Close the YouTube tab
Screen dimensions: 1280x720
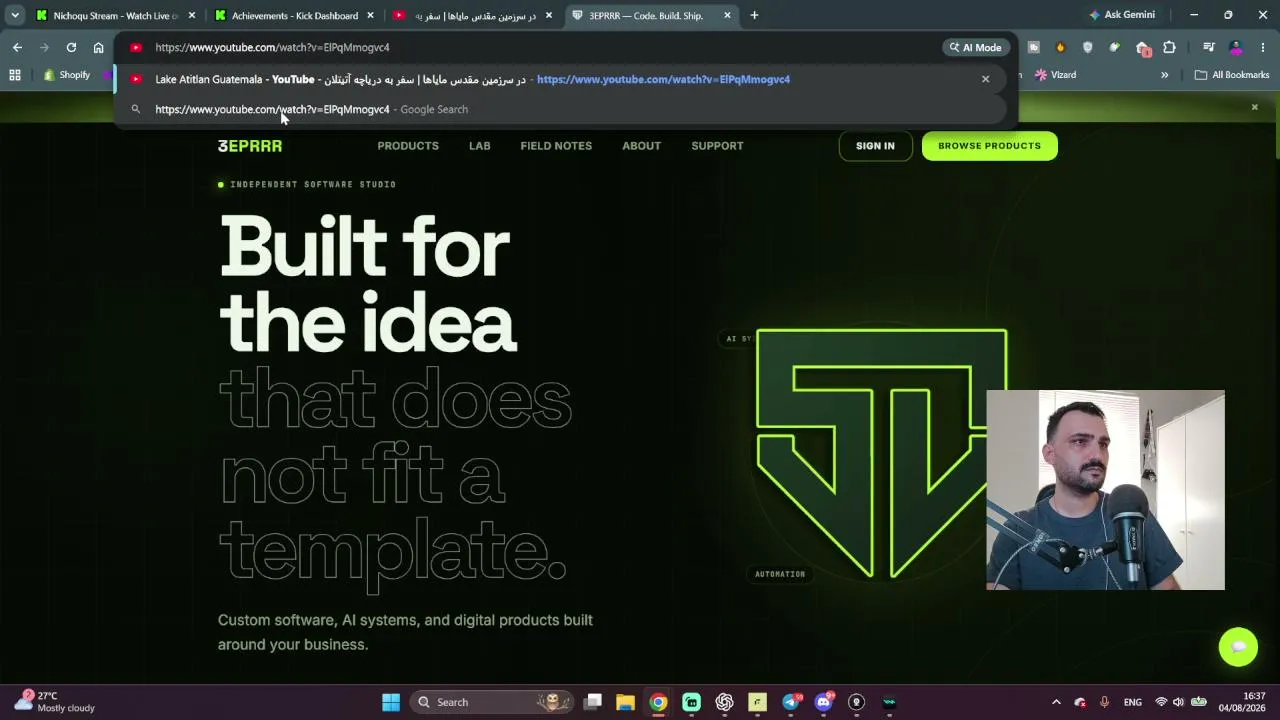[x=548, y=15]
